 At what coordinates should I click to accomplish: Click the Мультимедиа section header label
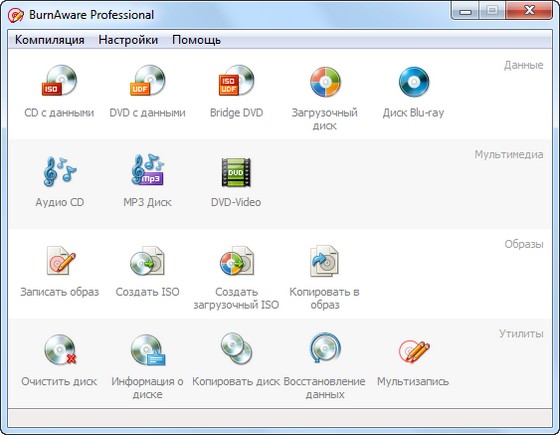(509, 155)
